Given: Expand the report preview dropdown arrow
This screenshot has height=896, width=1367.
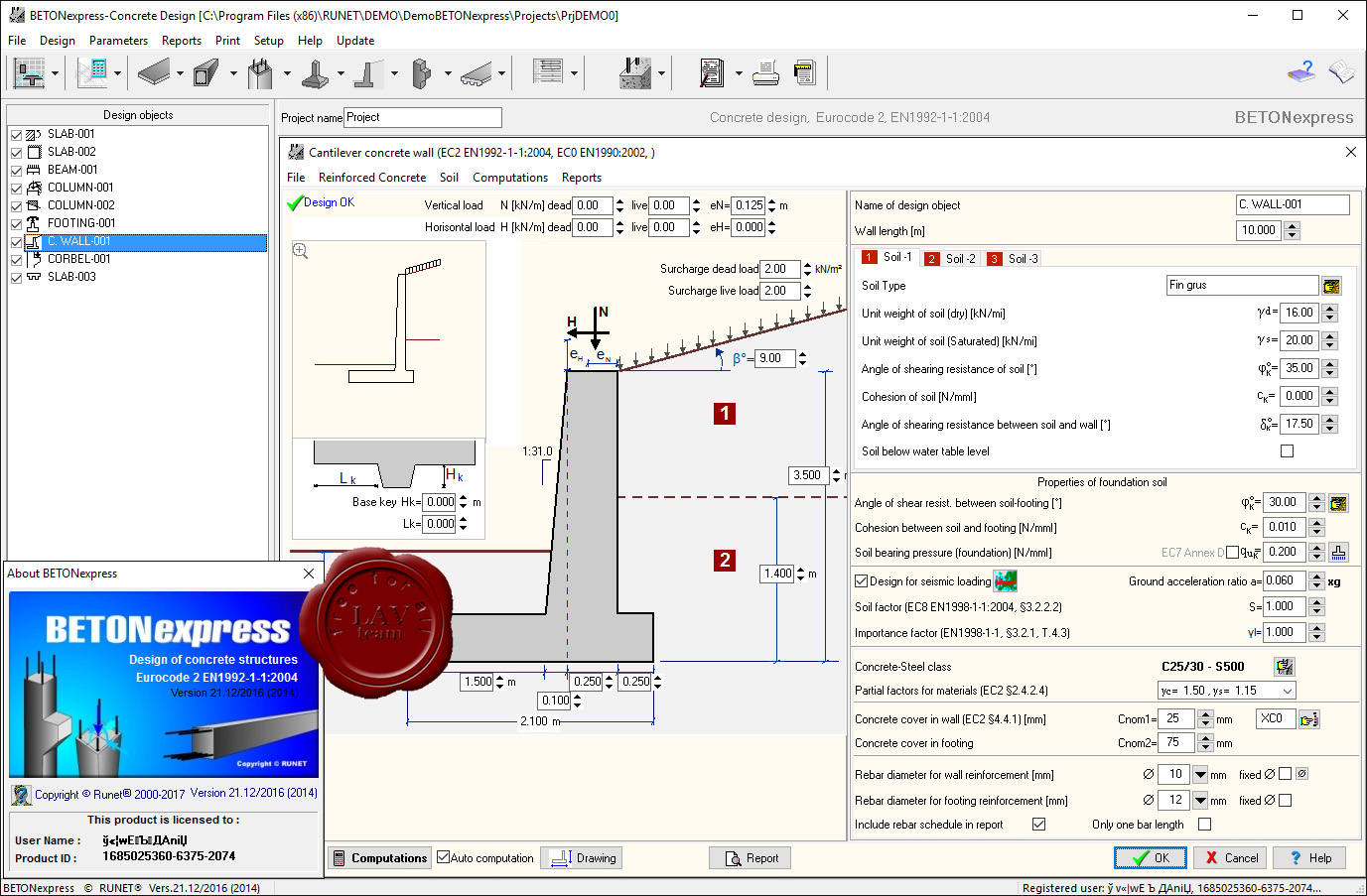Looking at the screenshot, I should tap(739, 72).
